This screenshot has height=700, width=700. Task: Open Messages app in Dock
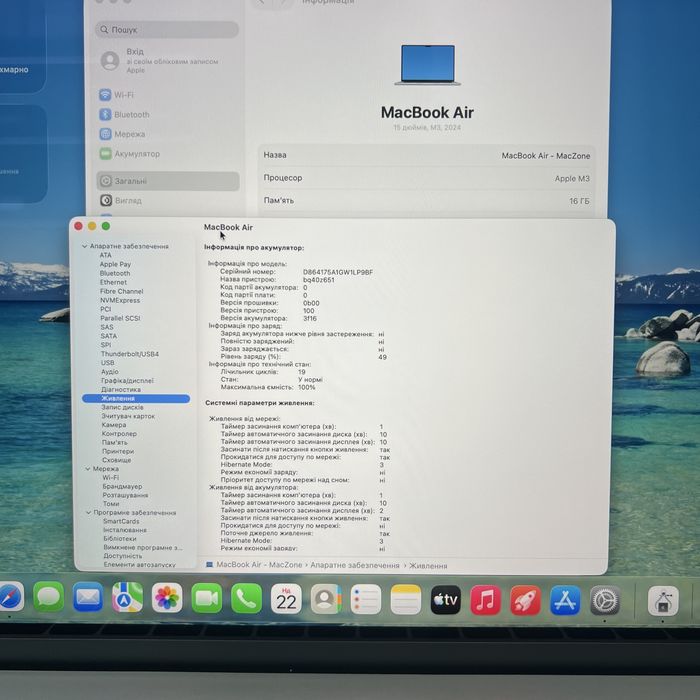click(x=49, y=596)
